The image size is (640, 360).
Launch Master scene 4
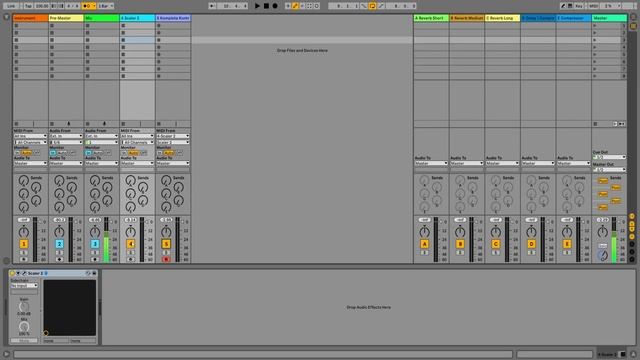click(x=595, y=47)
